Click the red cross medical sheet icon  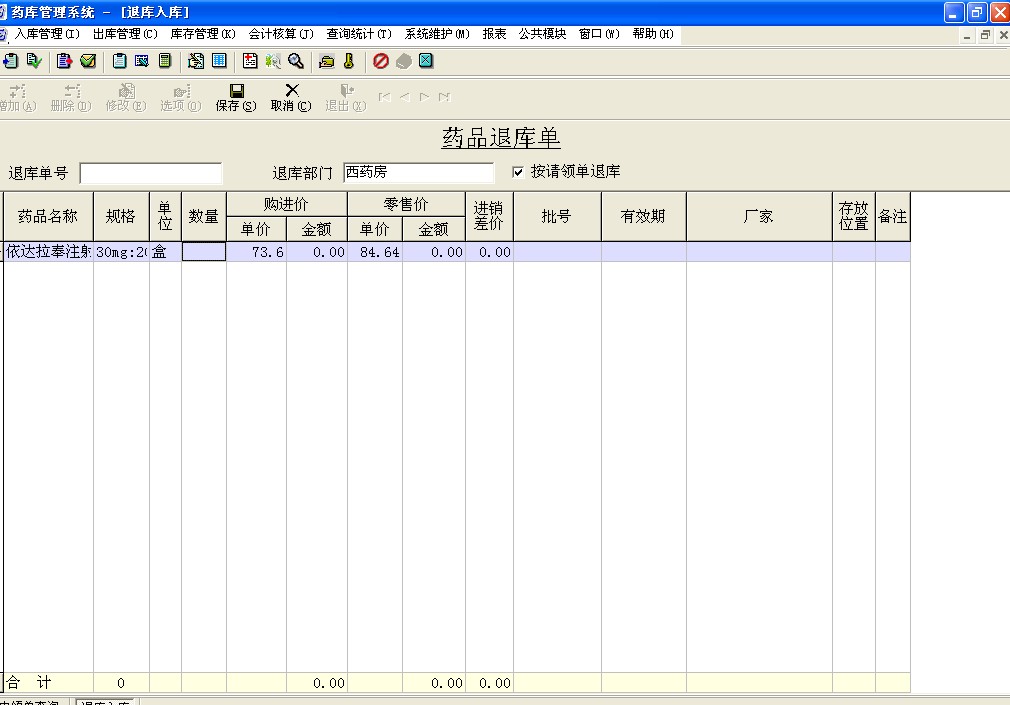point(250,61)
